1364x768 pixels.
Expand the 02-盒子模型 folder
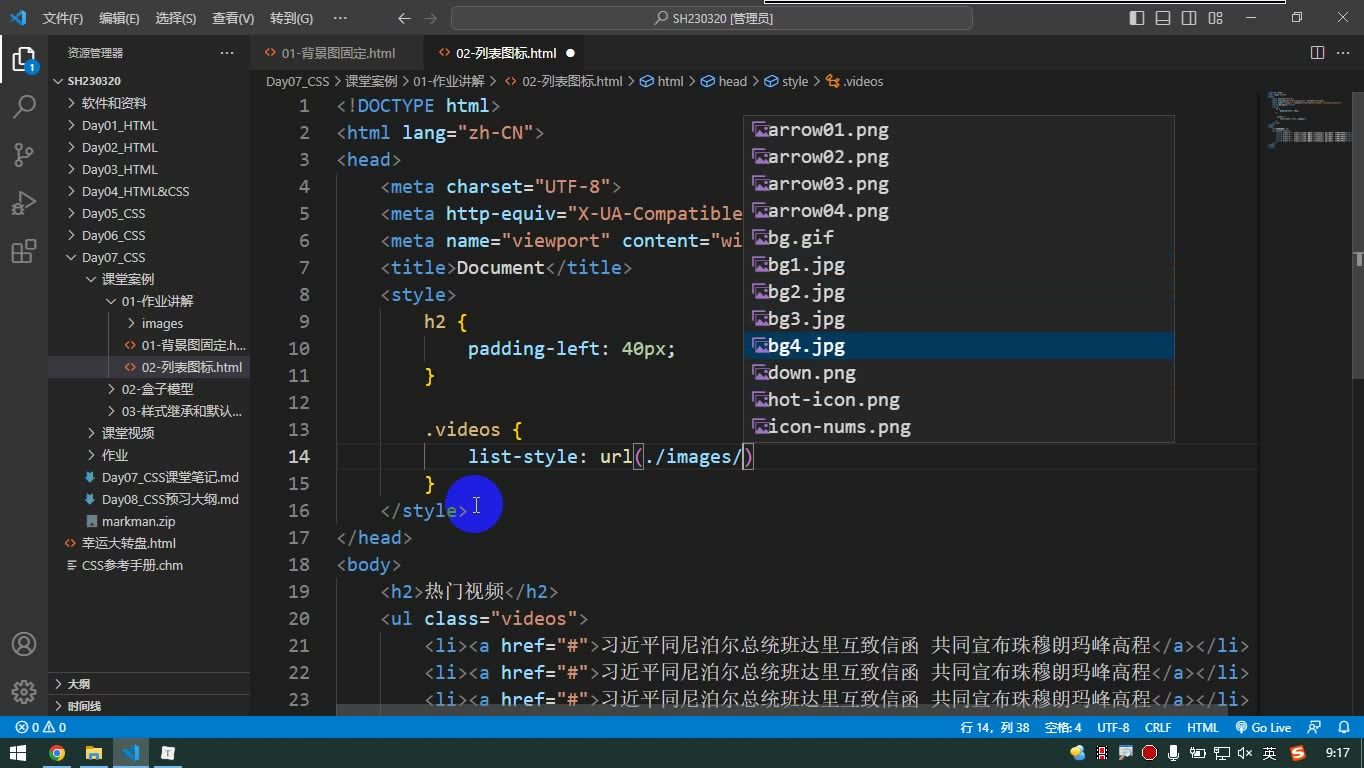[x=149, y=389]
